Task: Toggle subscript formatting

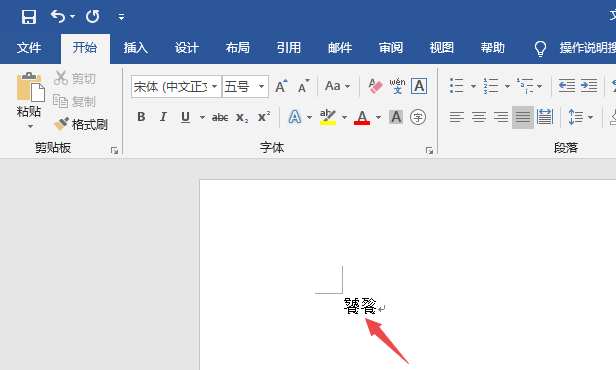Action: (x=242, y=117)
